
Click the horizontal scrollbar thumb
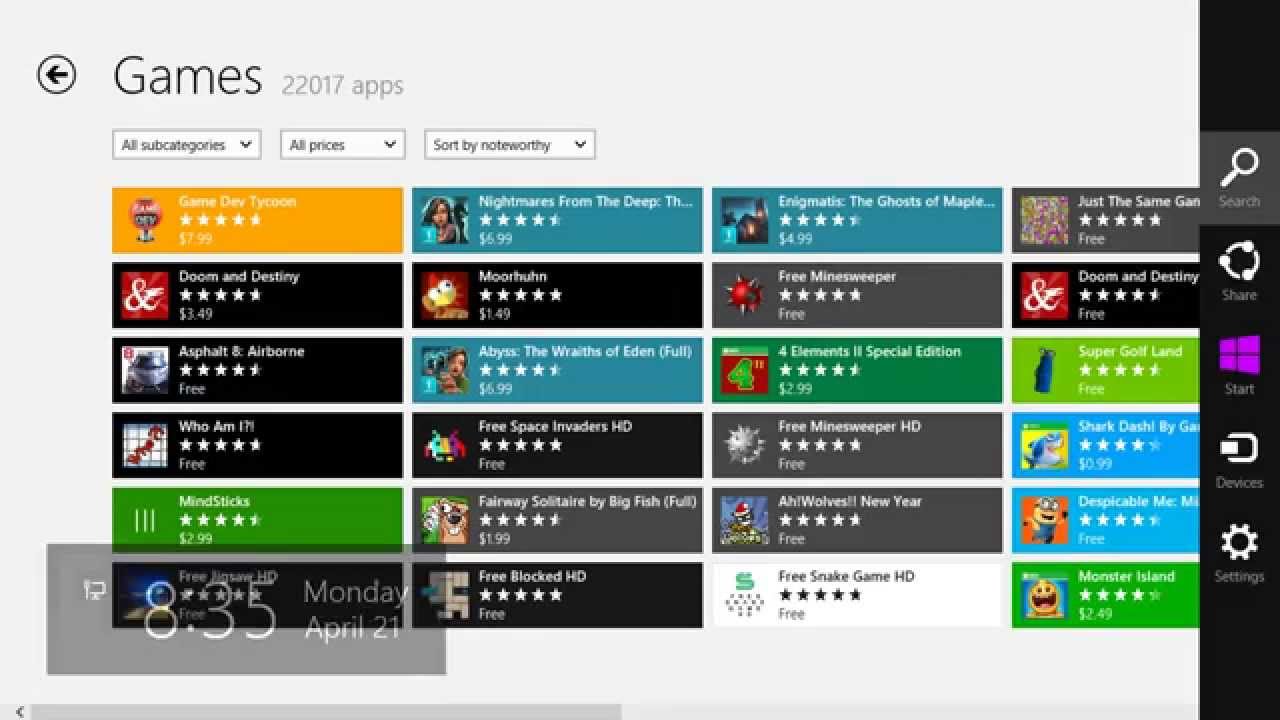(x=326, y=712)
